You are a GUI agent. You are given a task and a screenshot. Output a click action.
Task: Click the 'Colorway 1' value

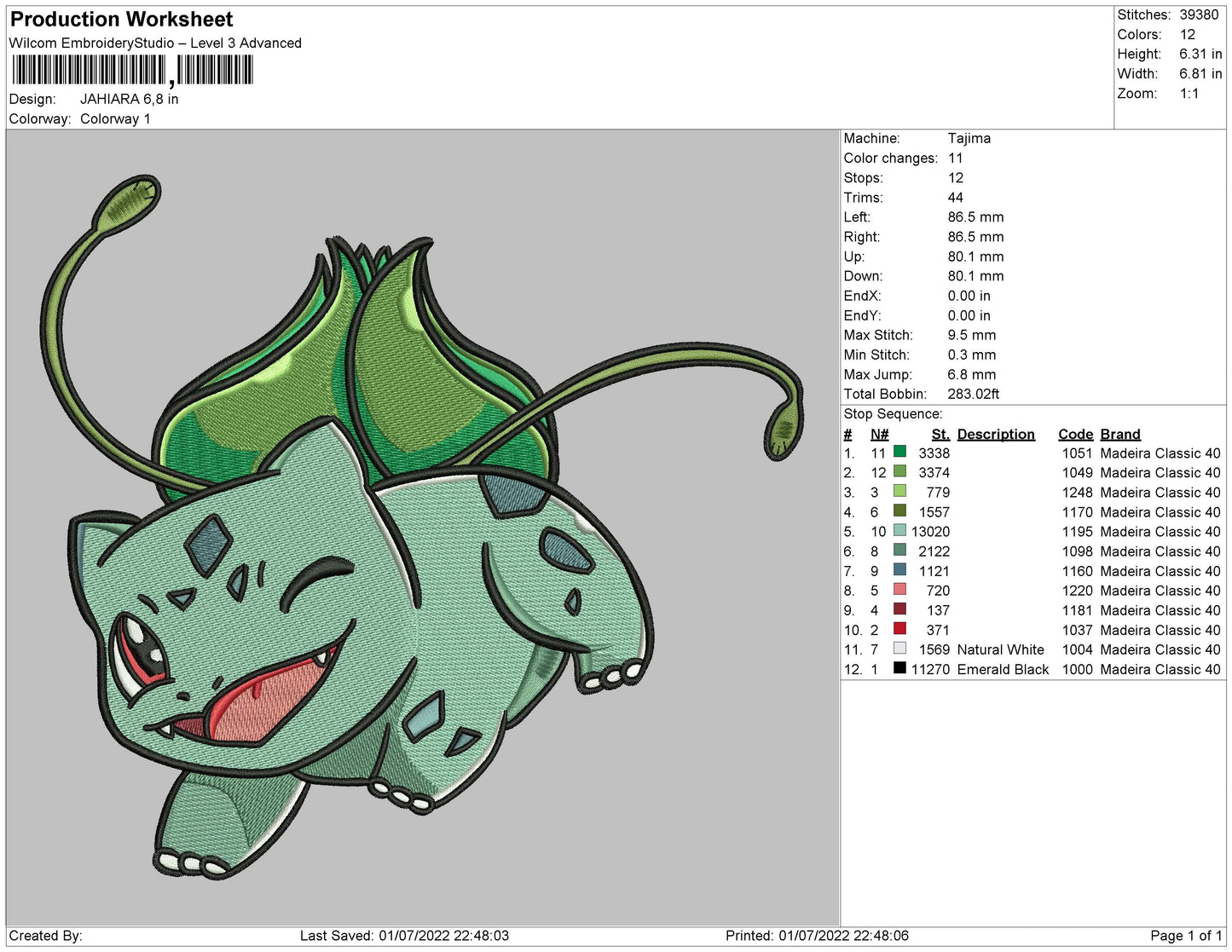[x=115, y=118]
